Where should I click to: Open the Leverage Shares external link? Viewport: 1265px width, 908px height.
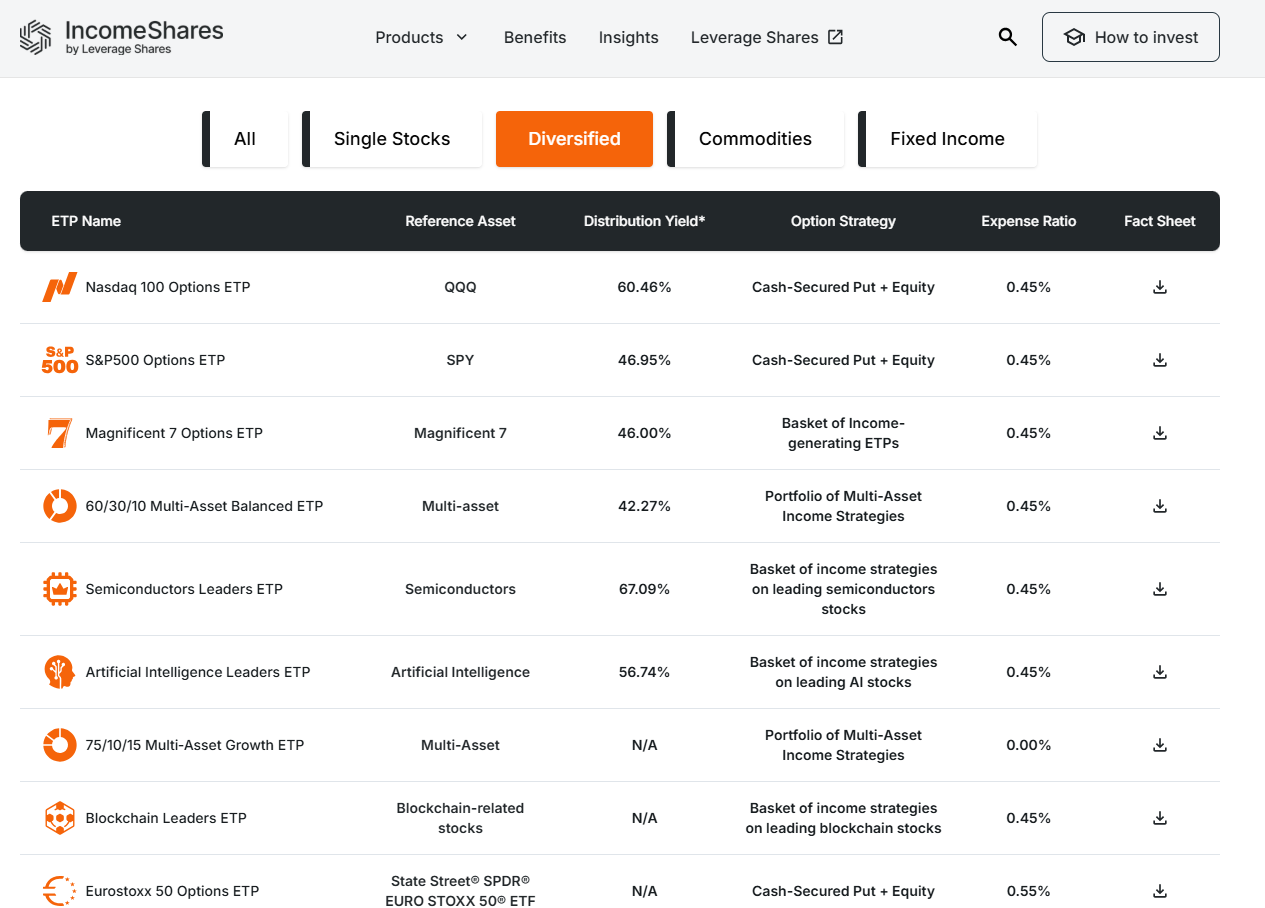[767, 37]
